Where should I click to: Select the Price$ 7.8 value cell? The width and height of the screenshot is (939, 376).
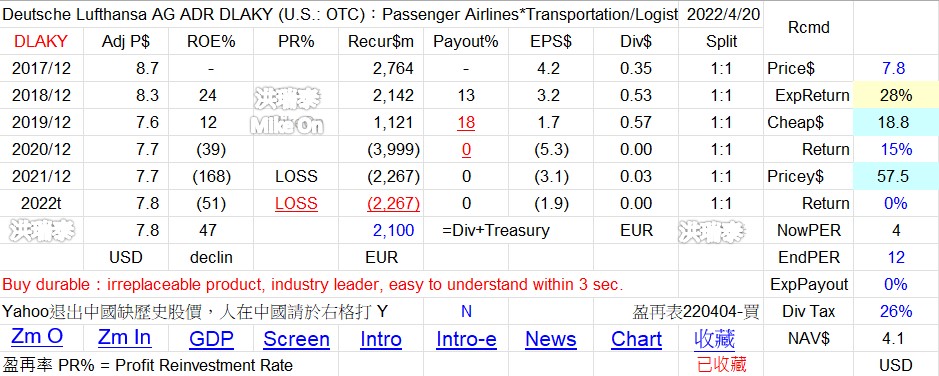click(x=896, y=68)
